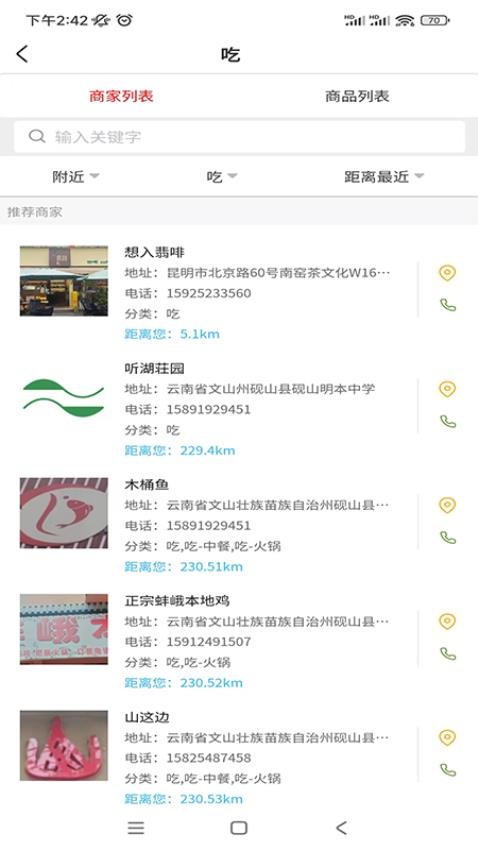478x850 pixels.
Task: Open map location for 听湖荘园
Action: pos(447,389)
